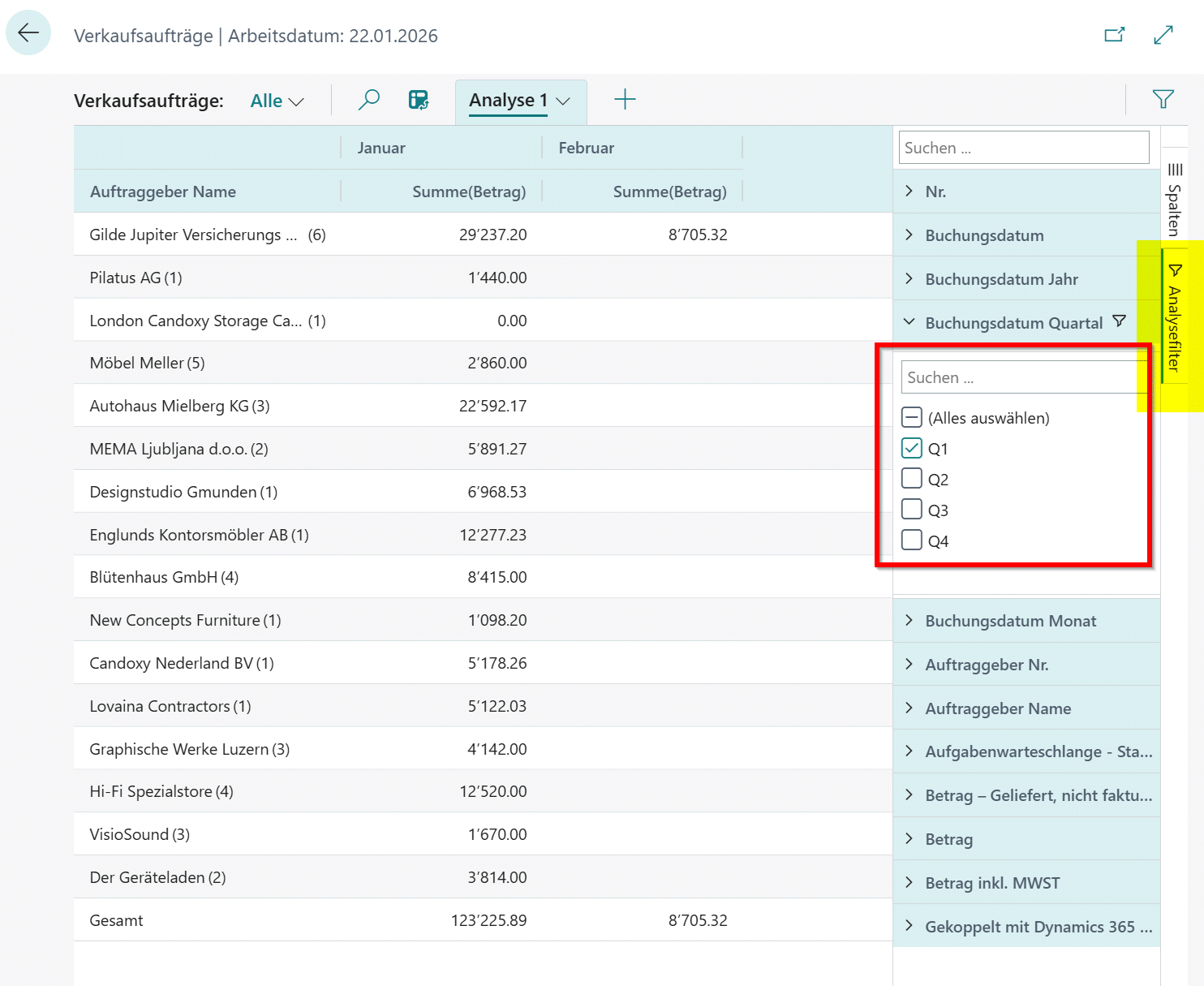Click the back arrow button
The width and height of the screenshot is (1204, 986).
pyautogui.click(x=28, y=33)
